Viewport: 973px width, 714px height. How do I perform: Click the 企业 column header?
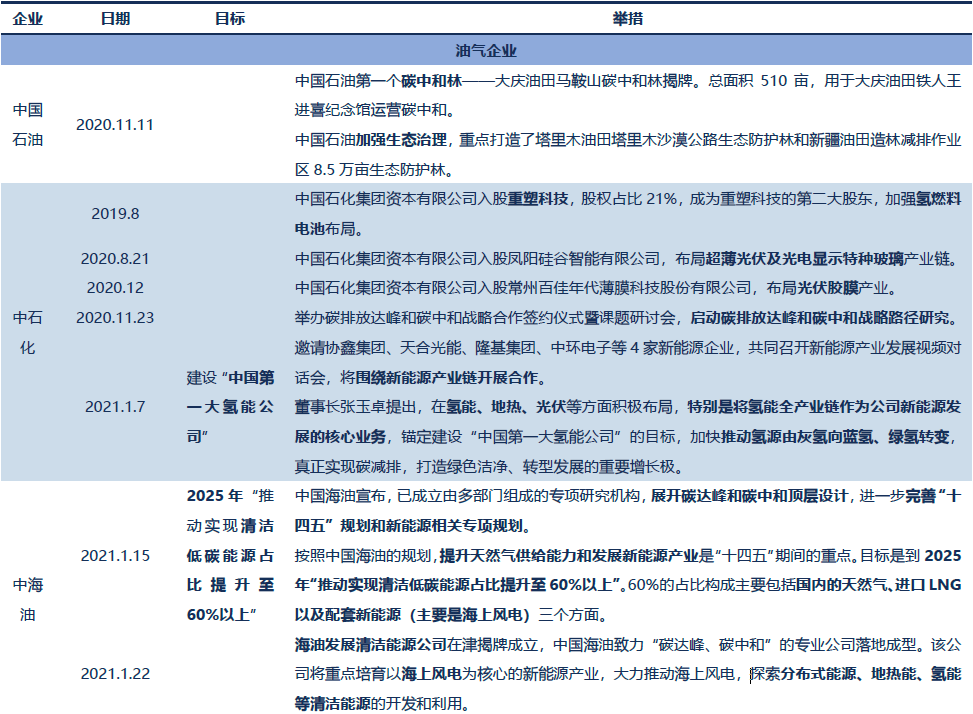[28, 19]
